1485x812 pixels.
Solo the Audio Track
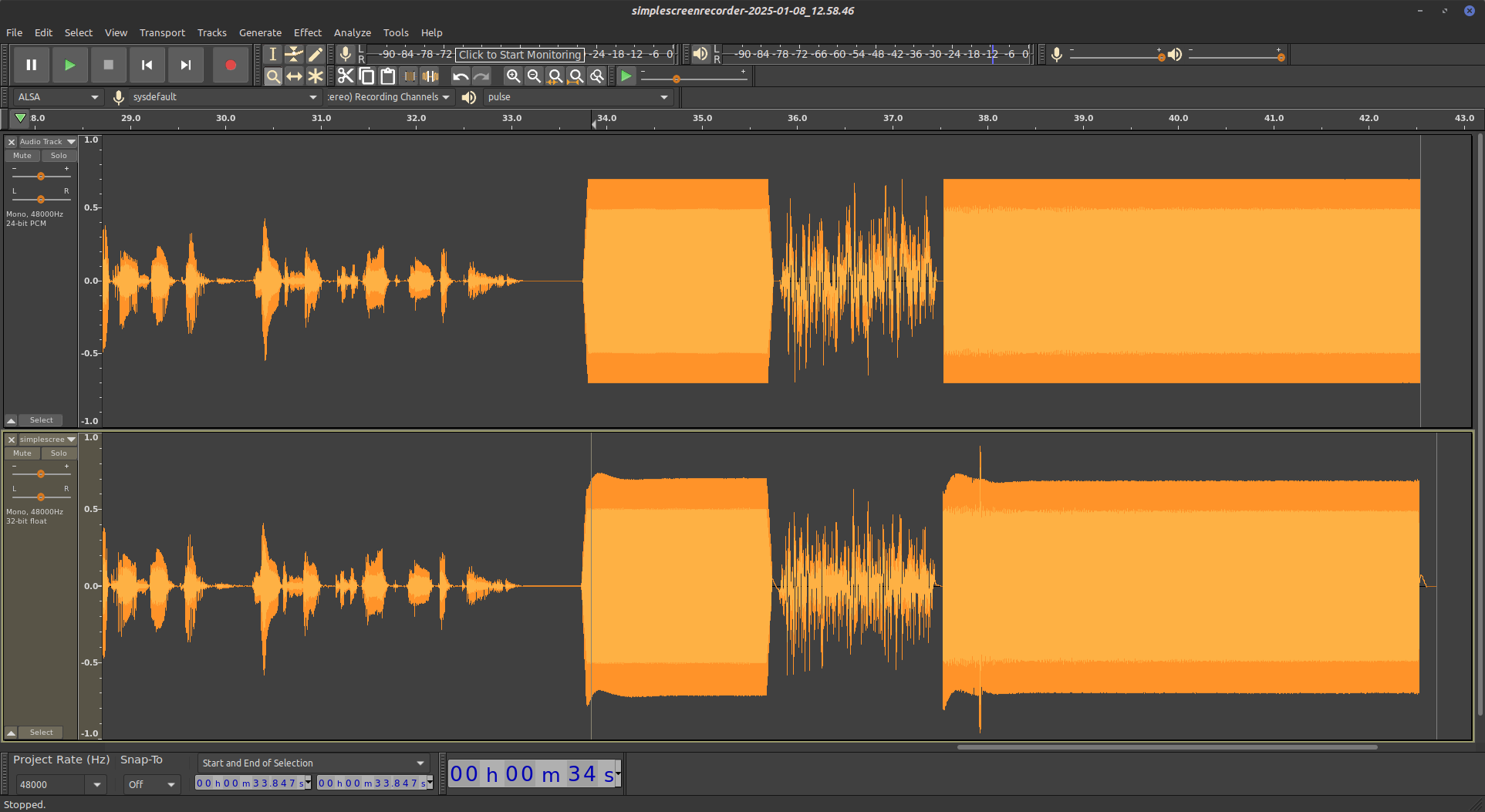pyautogui.click(x=59, y=156)
